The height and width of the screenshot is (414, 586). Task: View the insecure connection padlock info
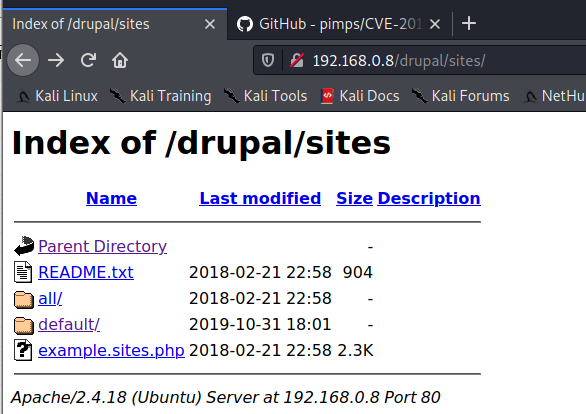(297, 60)
